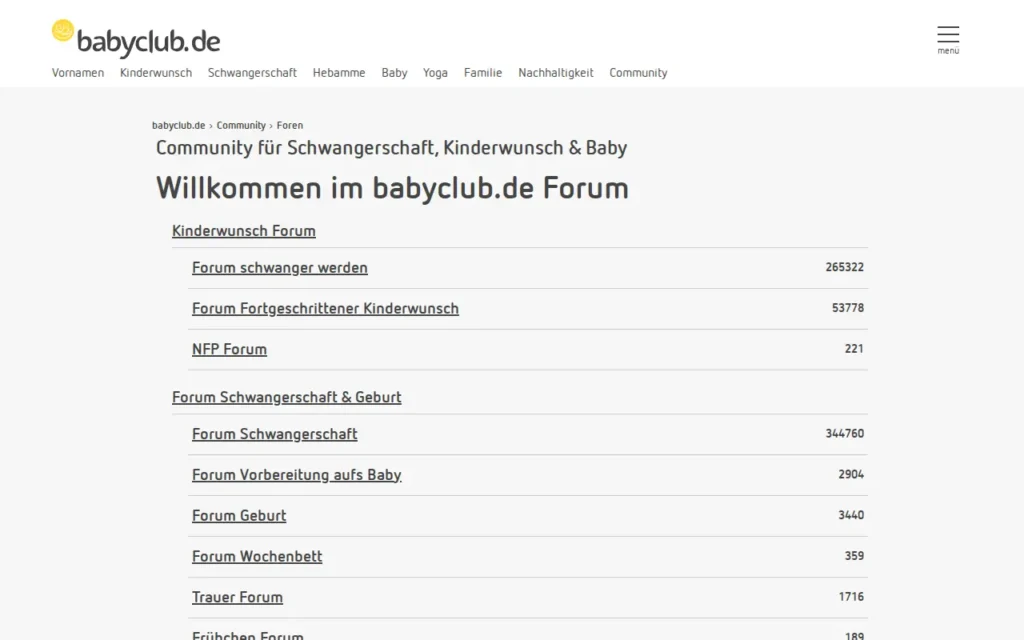Viewport: 1024px width, 640px height.
Task: Click post count 2904
Action: (851, 474)
